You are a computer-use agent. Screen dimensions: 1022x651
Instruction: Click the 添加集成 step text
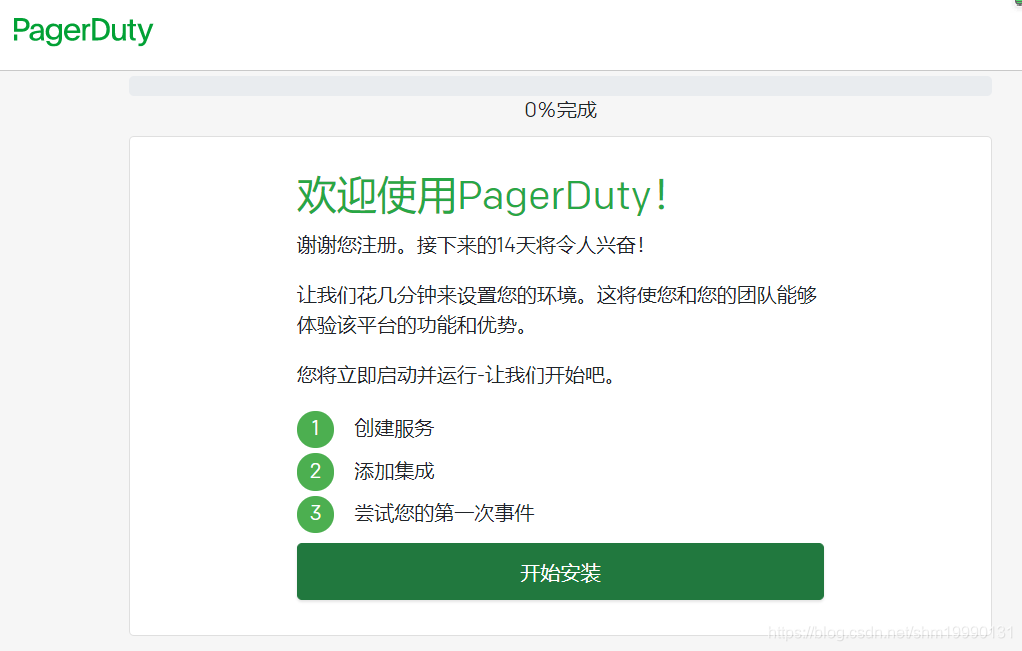(394, 470)
